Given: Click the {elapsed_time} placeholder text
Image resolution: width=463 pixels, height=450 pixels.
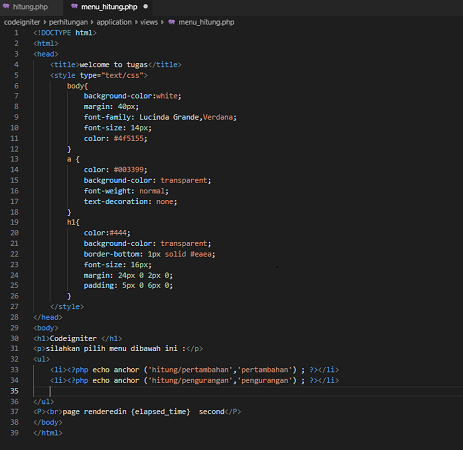Looking at the screenshot, I should (x=160, y=412).
